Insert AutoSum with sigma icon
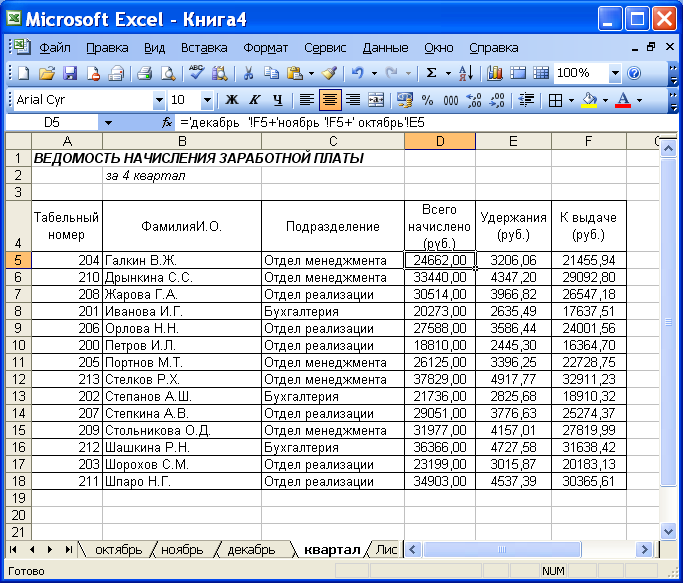The image size is (683, 583). click(x=431, y=73)
